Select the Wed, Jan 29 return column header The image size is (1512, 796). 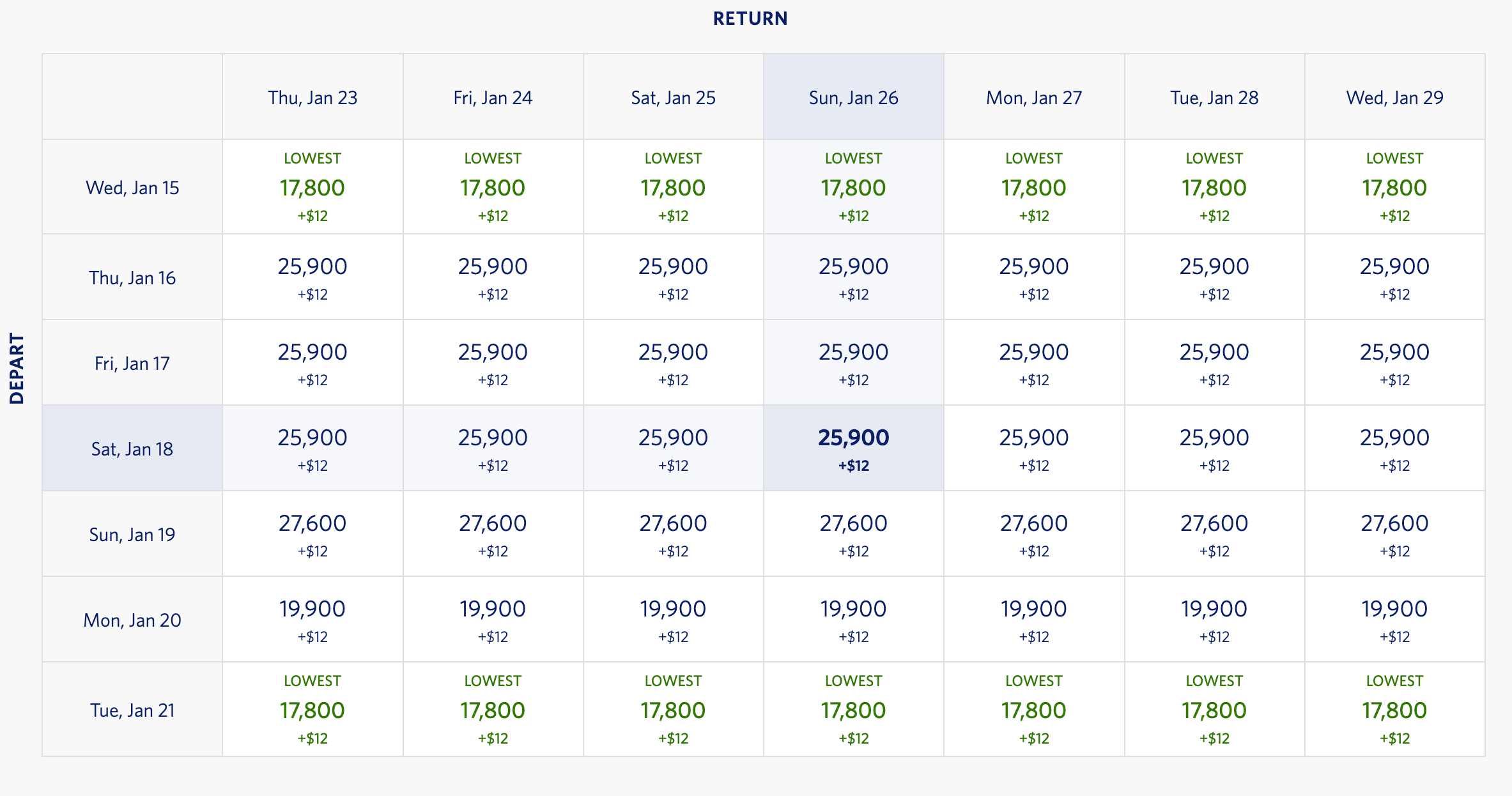[x=1394, y=97]
